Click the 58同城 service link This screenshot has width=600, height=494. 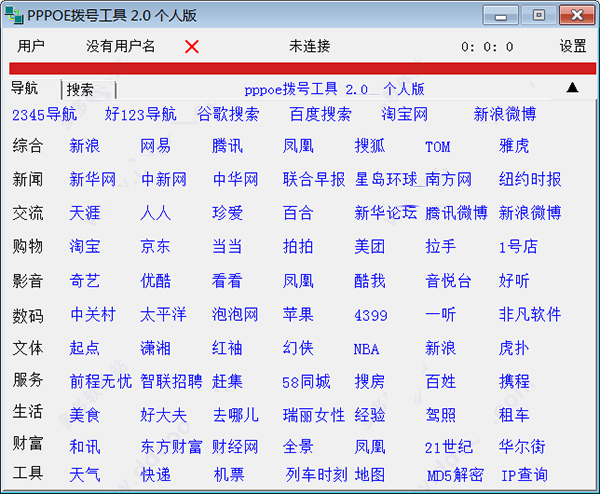pos(306,382)
